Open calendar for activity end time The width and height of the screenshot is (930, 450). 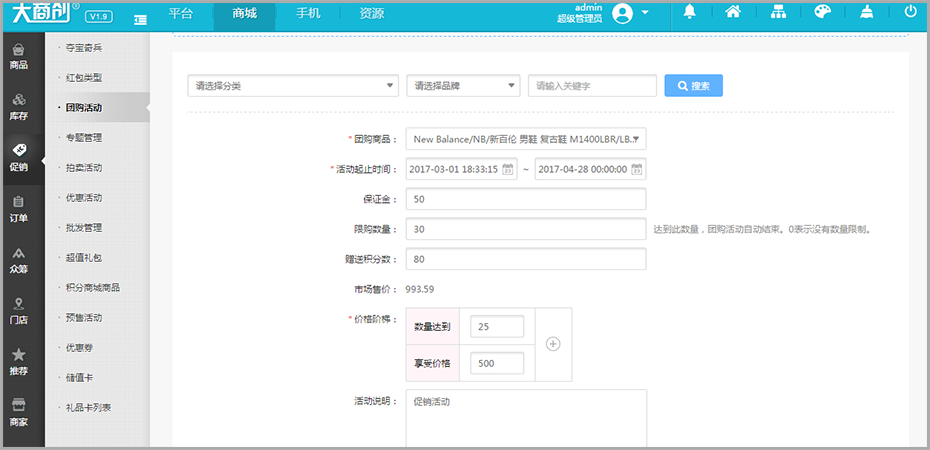point(636,169)
